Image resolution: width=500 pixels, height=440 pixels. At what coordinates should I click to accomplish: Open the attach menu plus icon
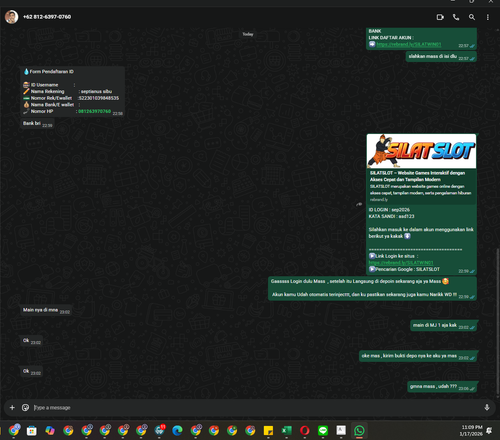pyautogui.click(x=12, y=407)
